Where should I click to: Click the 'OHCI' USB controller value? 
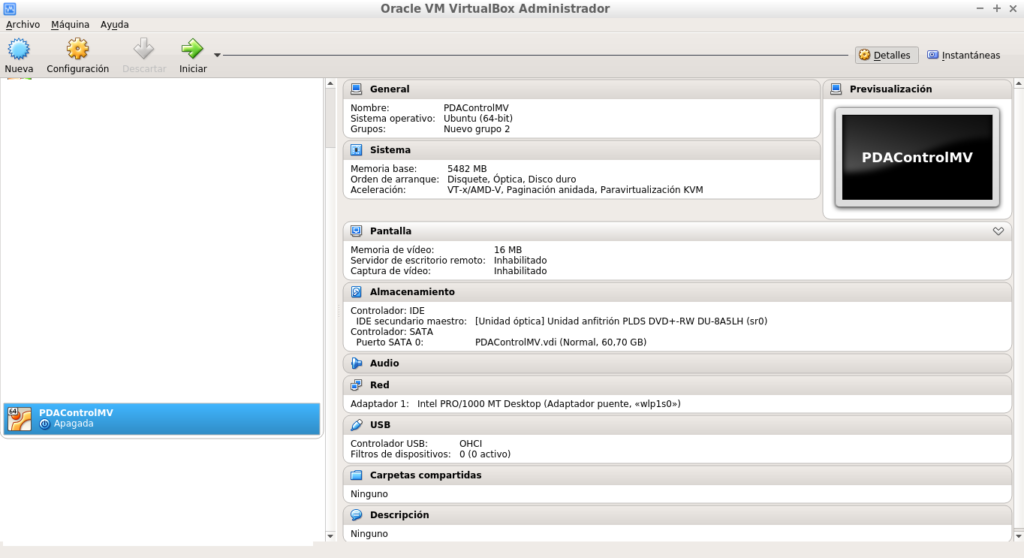click(x=470, y=444)
